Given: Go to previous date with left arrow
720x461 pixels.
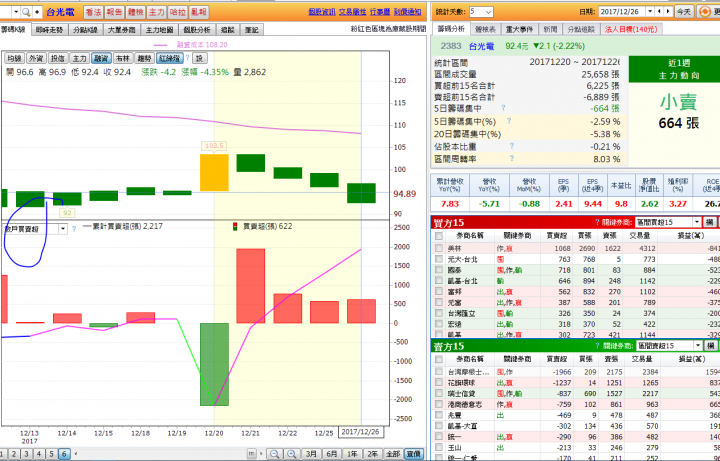Looking at the screenshot, I should click(660, 12).
